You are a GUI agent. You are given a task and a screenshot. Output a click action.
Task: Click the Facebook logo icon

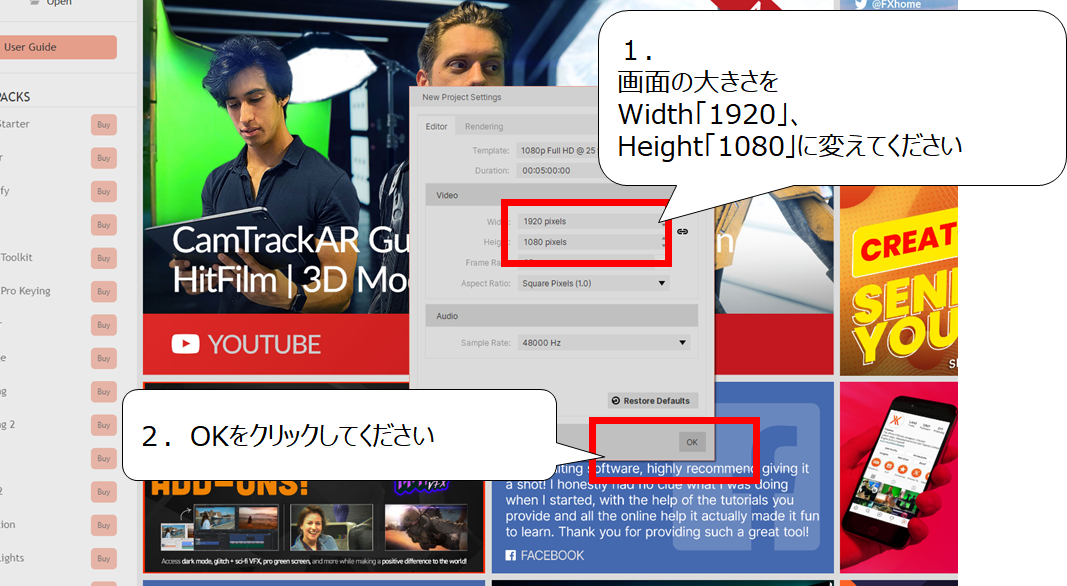pyautogui.click(x=510, y=555)
